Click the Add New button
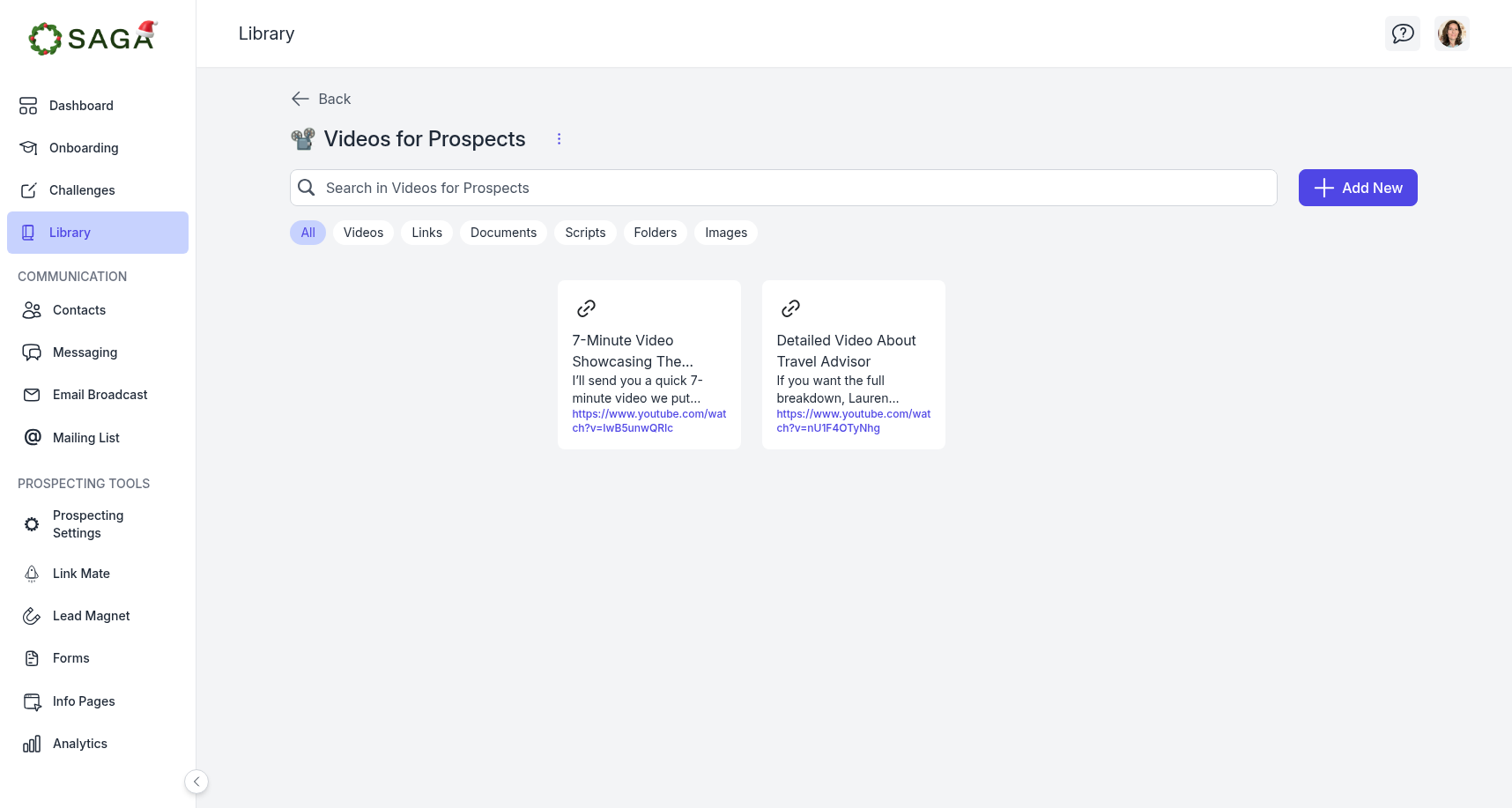The width and height of the screenshot is (1512, 808). tap(1357, 188)
